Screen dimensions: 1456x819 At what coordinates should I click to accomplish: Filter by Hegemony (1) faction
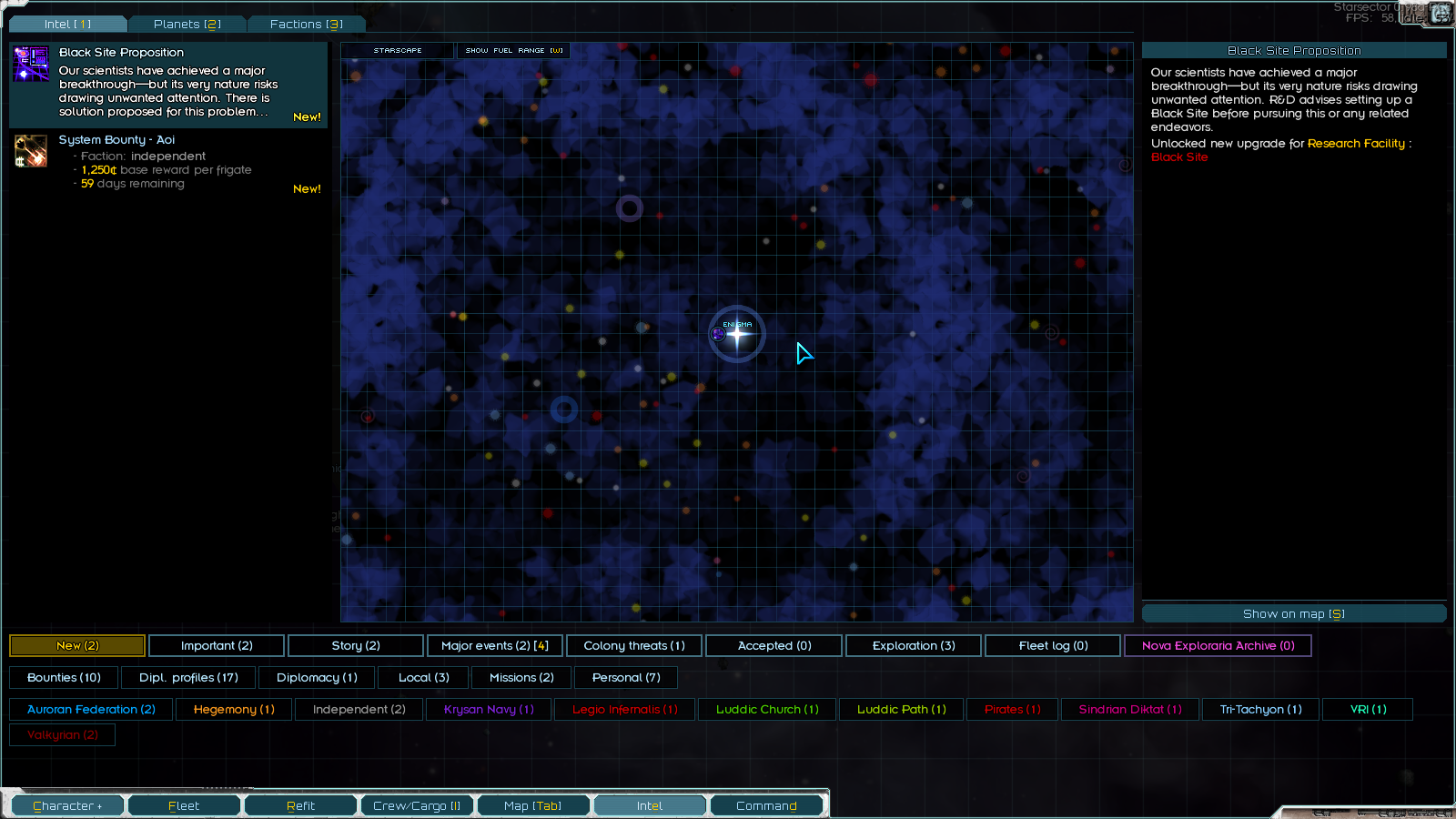coord(234,709)
